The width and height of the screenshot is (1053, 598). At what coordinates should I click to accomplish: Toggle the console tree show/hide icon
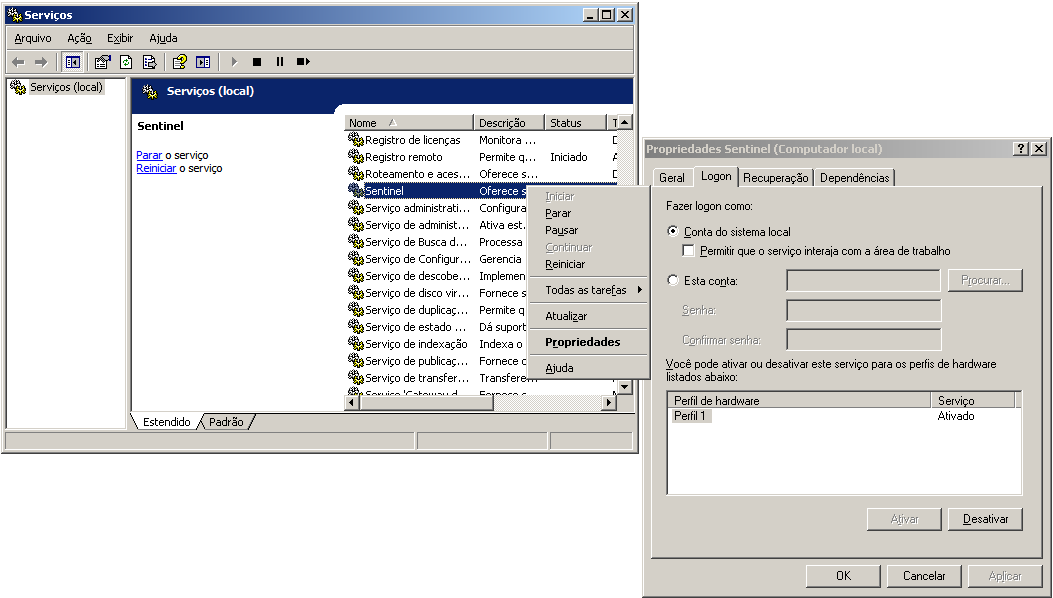click(72, 62)
